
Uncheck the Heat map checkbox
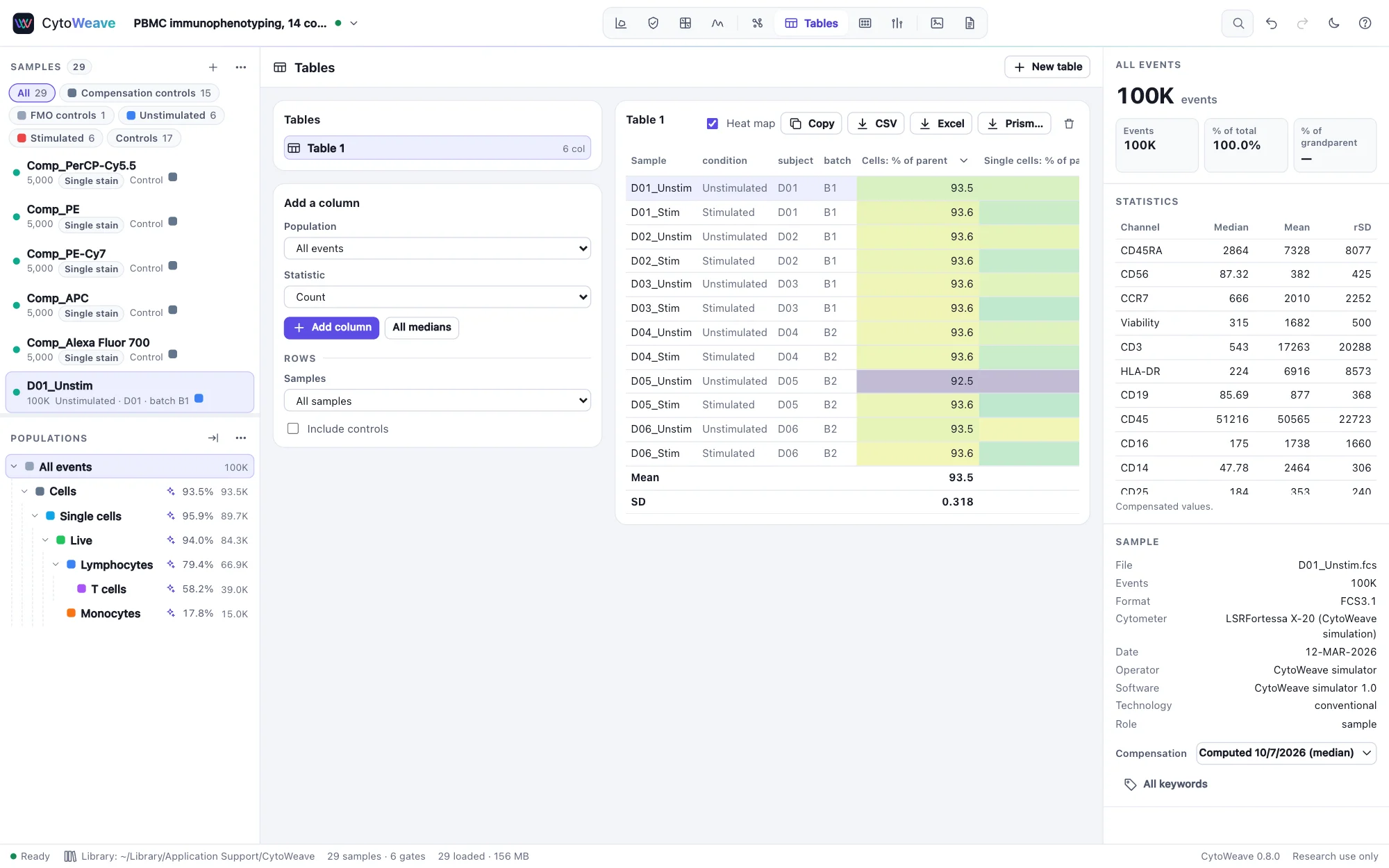pos(712,124)
